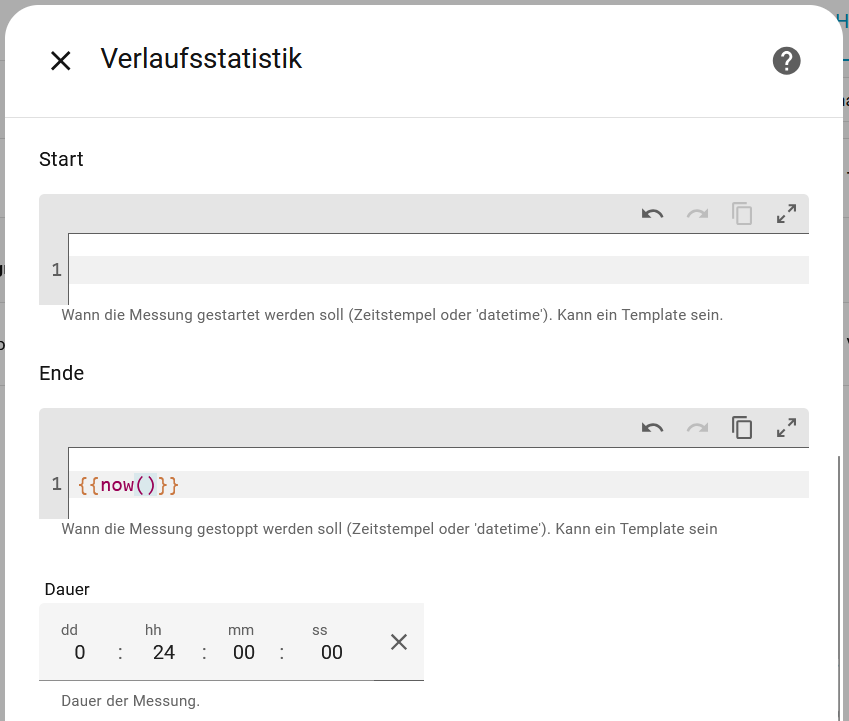Clear the Dauer duration value
Screen dimensions: 849x721
pyautogui.click(x=399, y=642)
